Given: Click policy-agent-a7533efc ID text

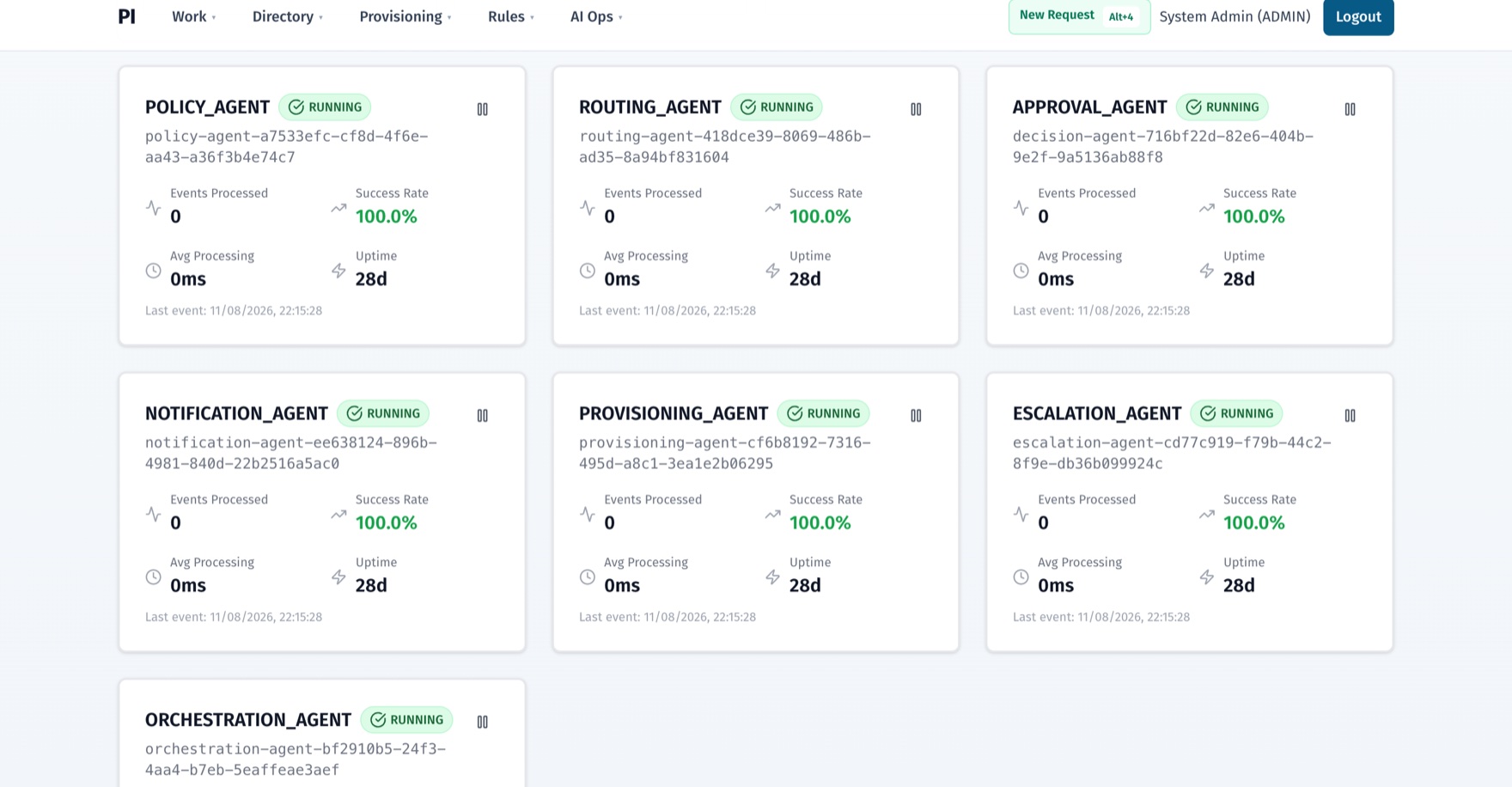Looking at the screenshot, I should point(286,147).
